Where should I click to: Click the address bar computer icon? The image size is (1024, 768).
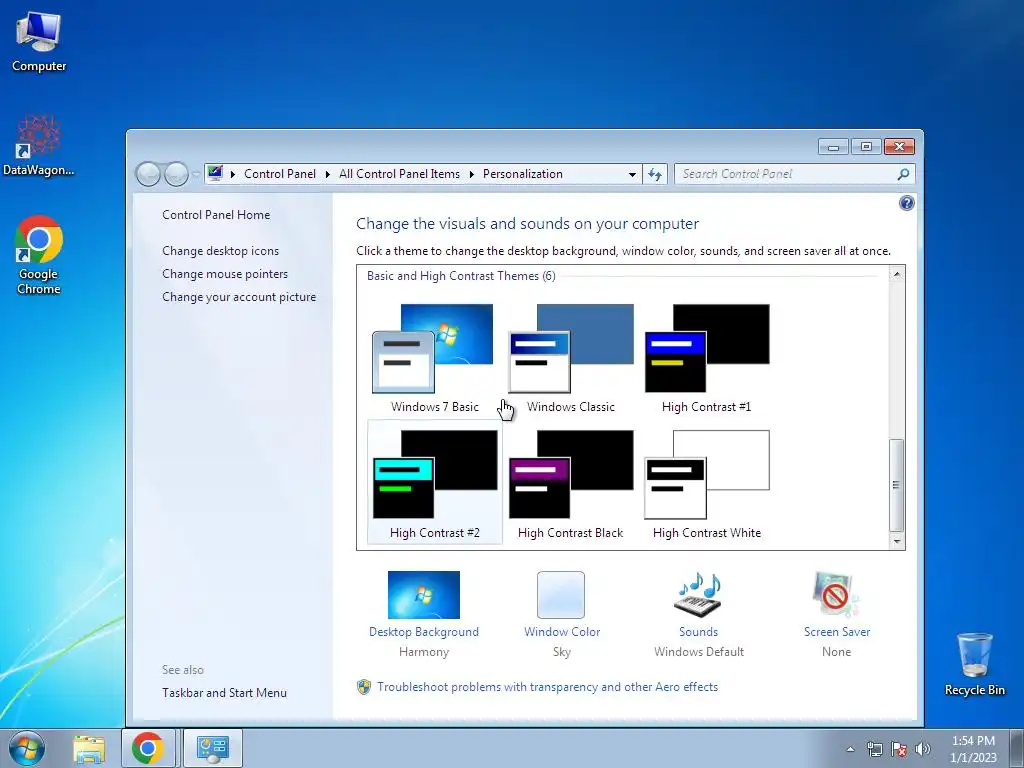[x=215, y=174]
